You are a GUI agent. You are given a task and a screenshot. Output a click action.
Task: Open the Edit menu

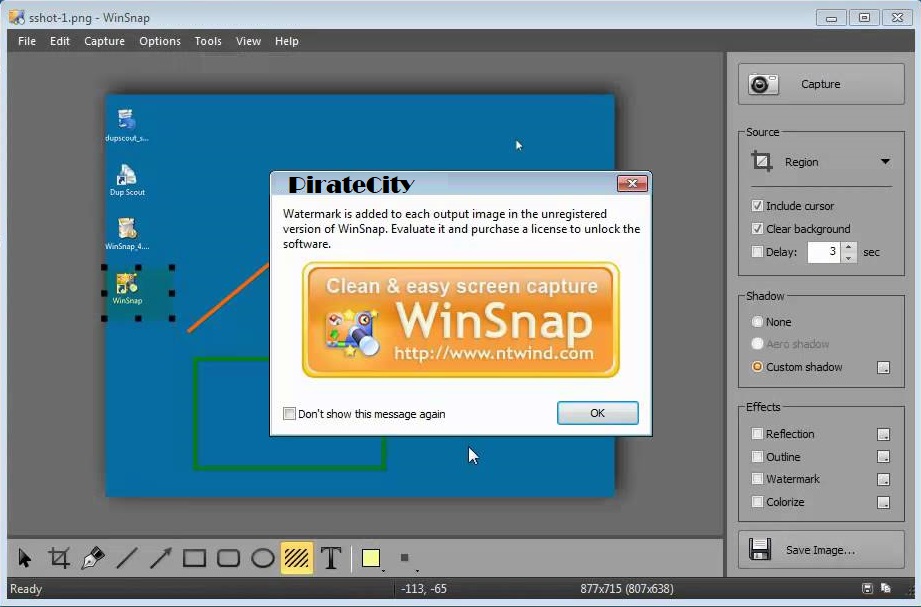[x=60, y=41]
